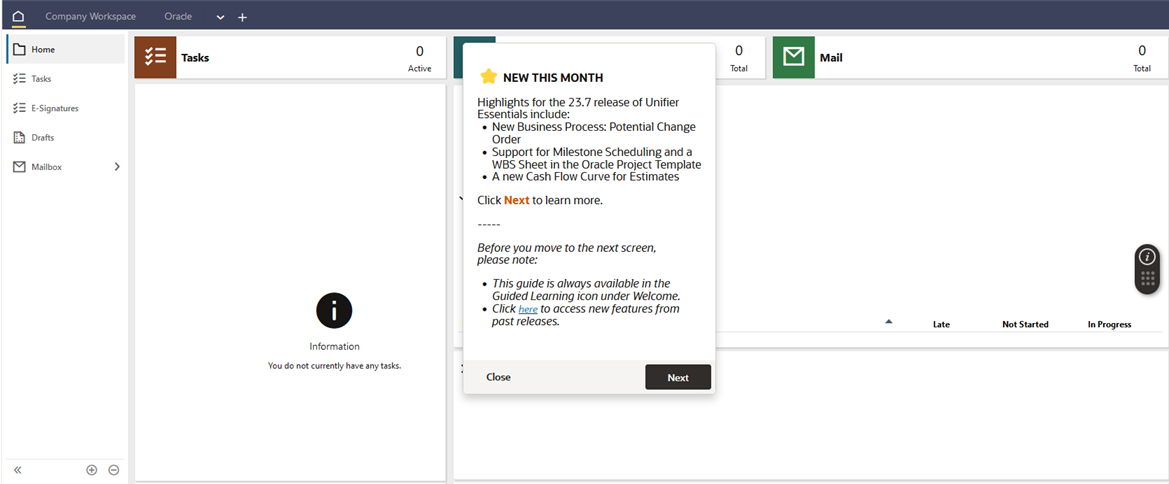Viewport: 1169px width, 484px height.
Task: Click the yellow star icon in popup
Action: [x=488, y=77]
